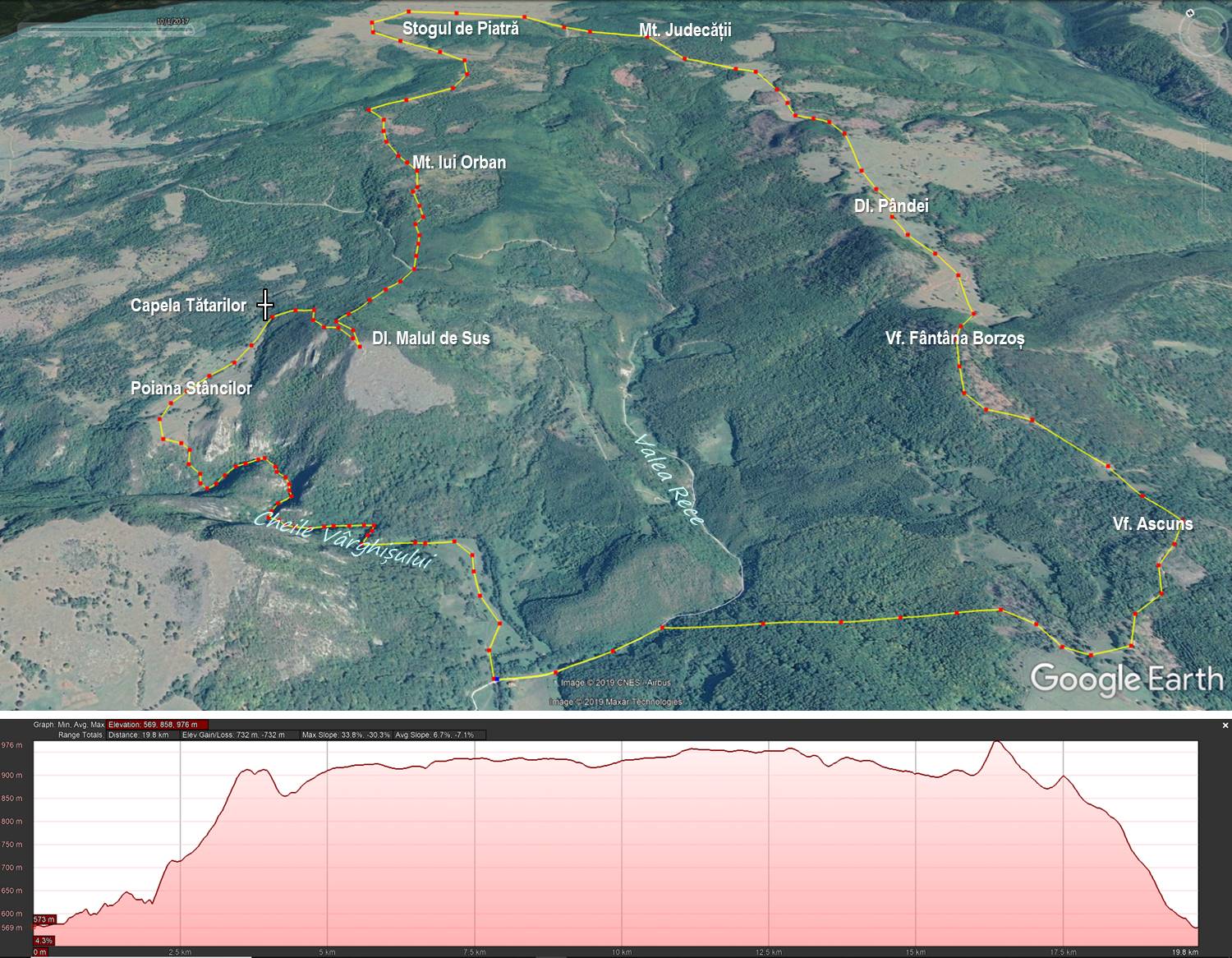
Task: Click the Vf. Fântâna Borzoș label
Action: tap(954, 339)
